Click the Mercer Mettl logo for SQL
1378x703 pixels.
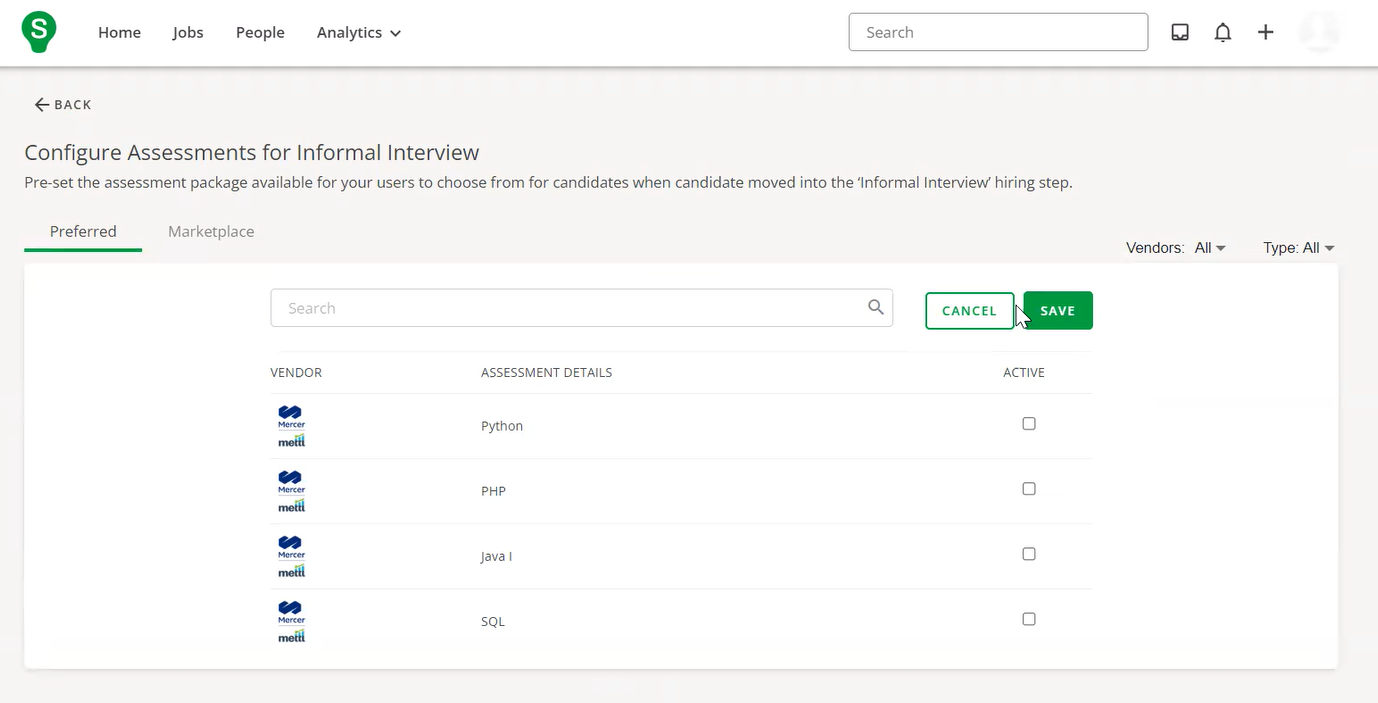click(x=291, y=621)
